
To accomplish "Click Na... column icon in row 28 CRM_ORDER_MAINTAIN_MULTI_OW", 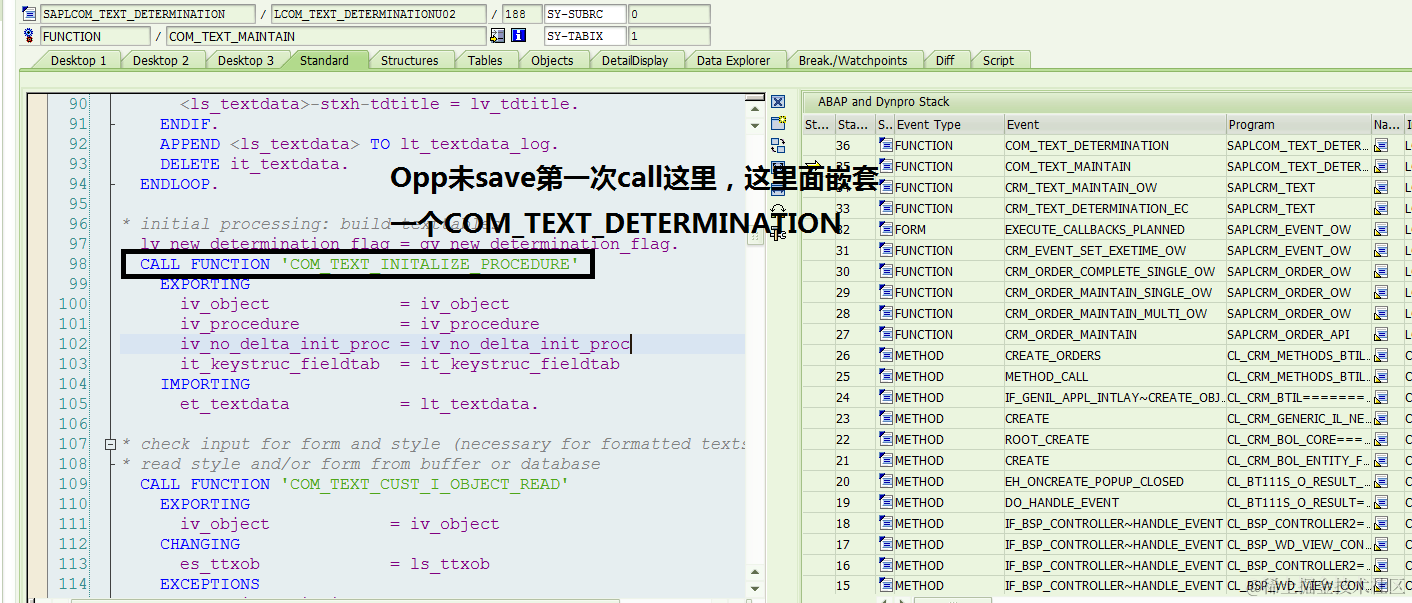I will tap(1381, 314).
